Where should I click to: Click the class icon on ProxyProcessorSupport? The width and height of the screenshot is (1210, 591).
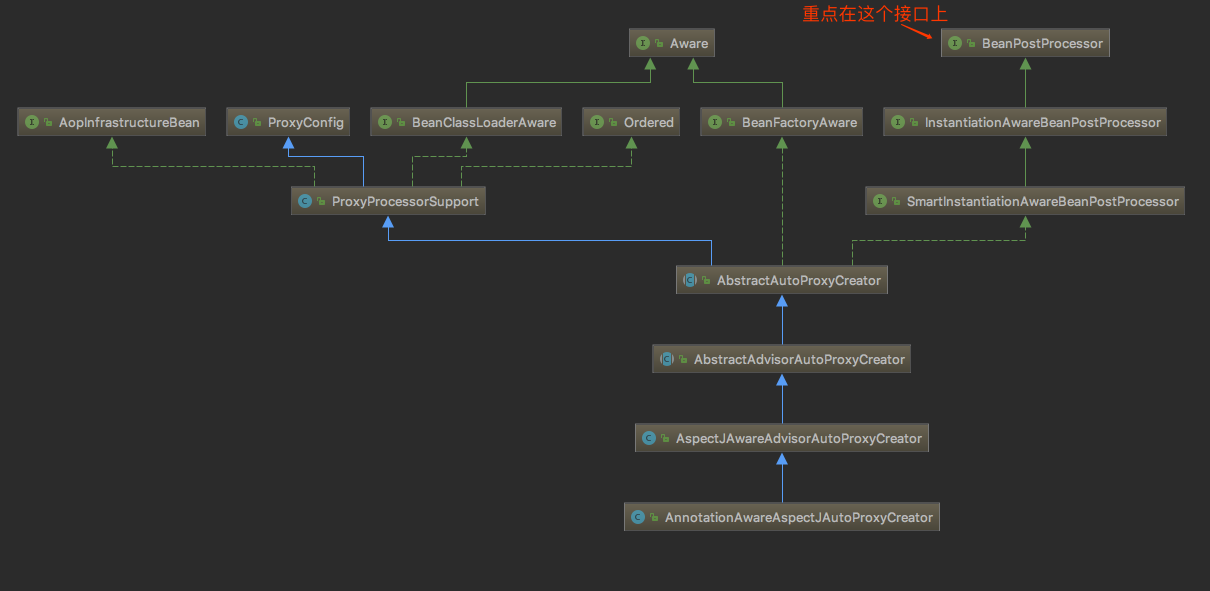305,201
